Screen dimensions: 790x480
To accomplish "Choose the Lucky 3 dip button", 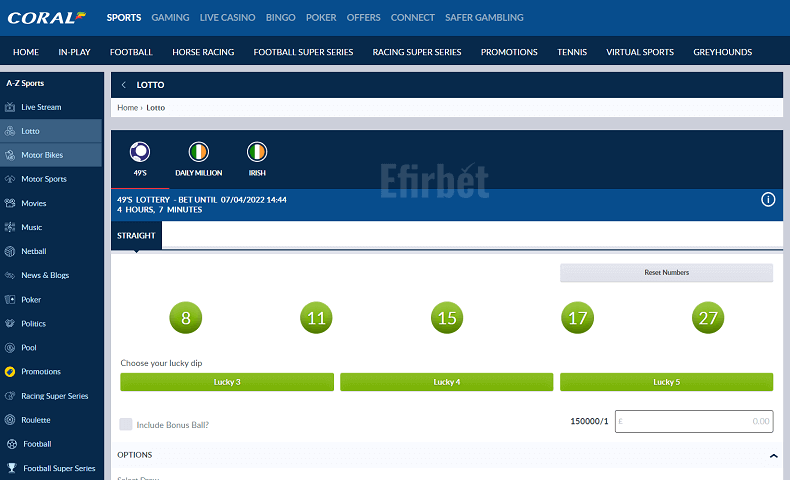I will point(227,382).
